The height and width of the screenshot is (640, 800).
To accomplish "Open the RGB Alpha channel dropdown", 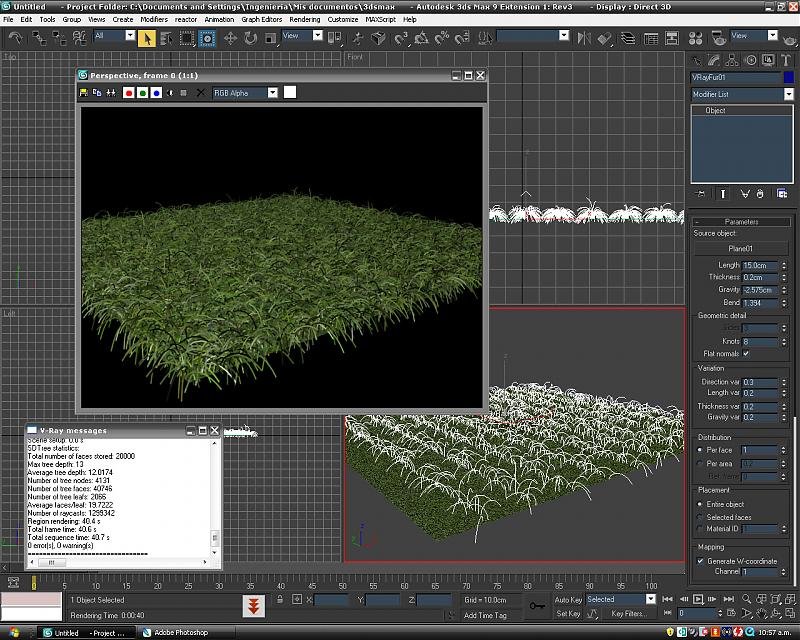I will pyautogui.click(x=245, y=93).
